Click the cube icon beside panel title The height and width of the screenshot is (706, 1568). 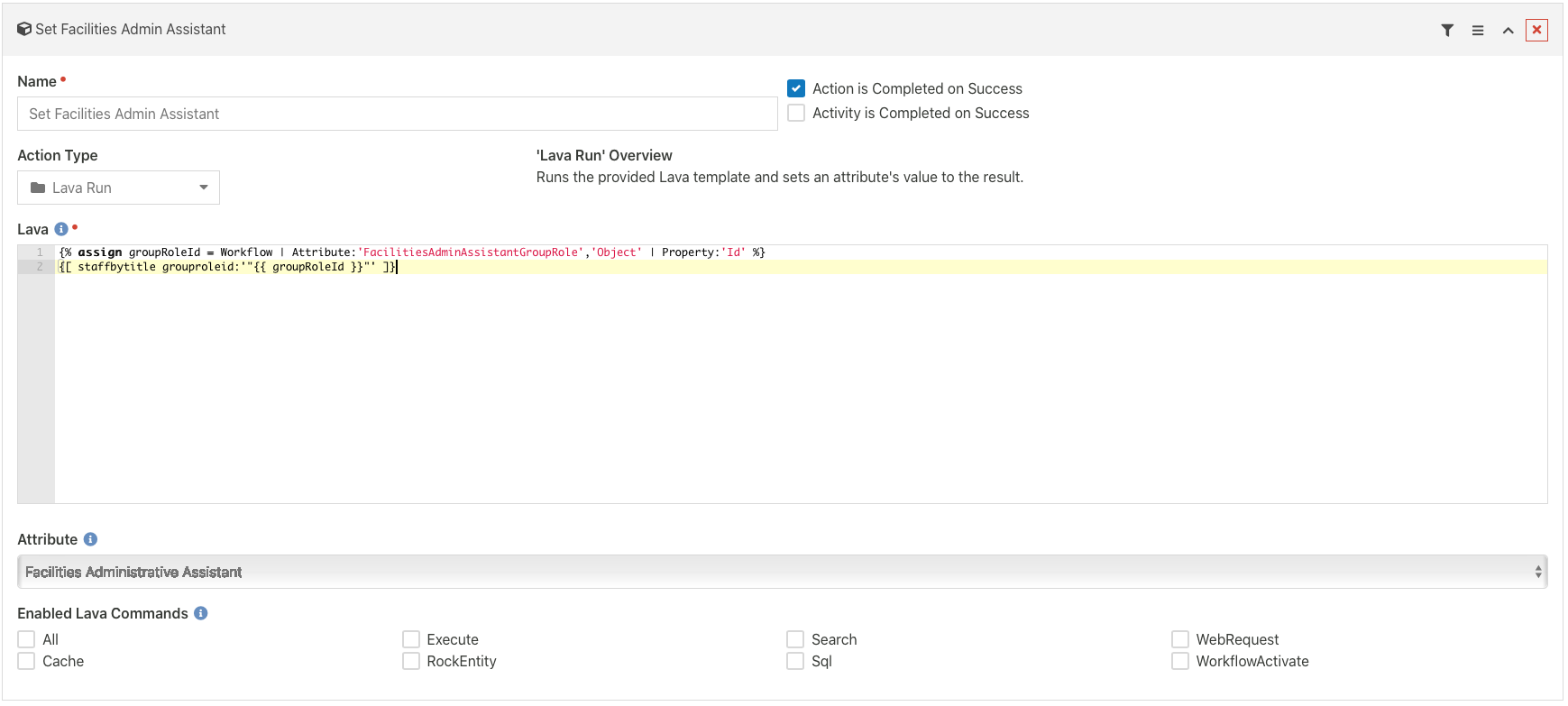pyautogui.click(x=24, y=29)
